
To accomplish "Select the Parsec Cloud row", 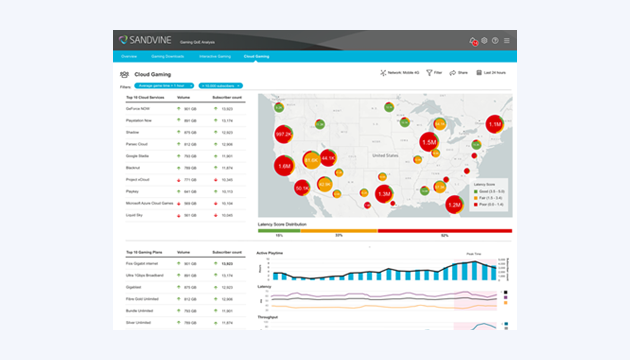I will (x=185, y=144).
